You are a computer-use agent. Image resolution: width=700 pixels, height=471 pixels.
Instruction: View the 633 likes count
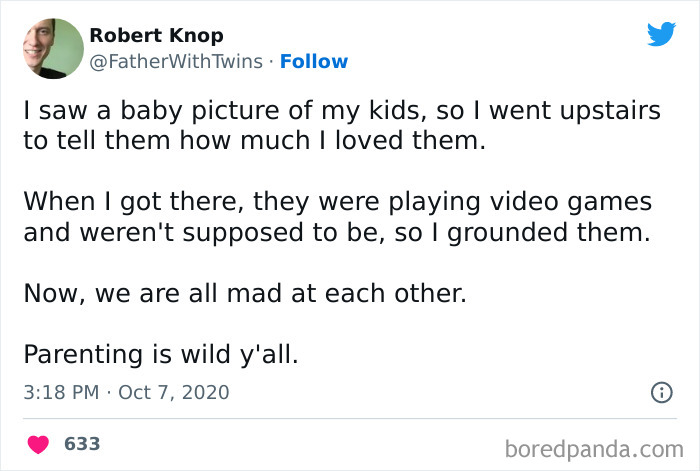(82, 443)
